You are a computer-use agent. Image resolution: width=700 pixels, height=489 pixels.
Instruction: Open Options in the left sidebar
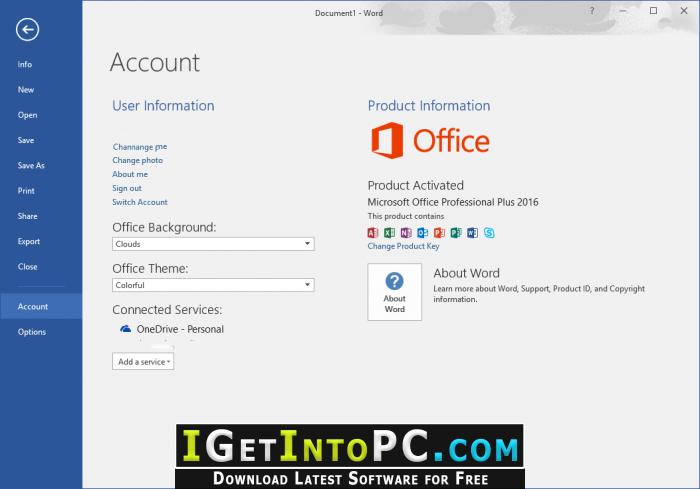point(32,332)
